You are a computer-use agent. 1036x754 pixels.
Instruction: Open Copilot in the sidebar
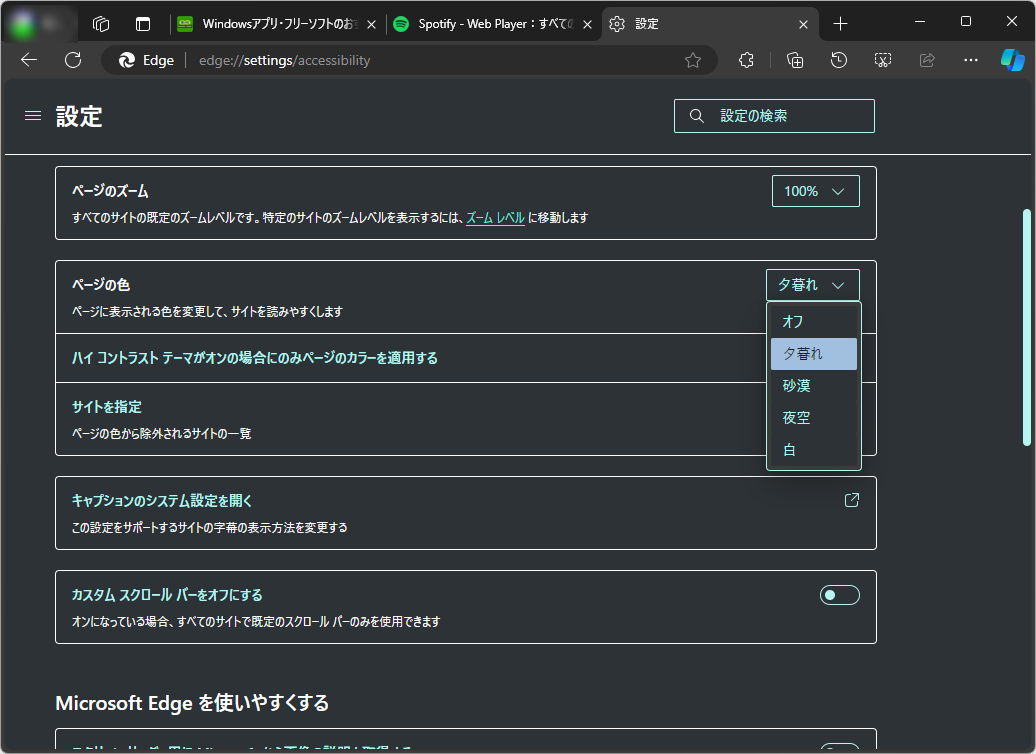click(x=1014, y=60)
